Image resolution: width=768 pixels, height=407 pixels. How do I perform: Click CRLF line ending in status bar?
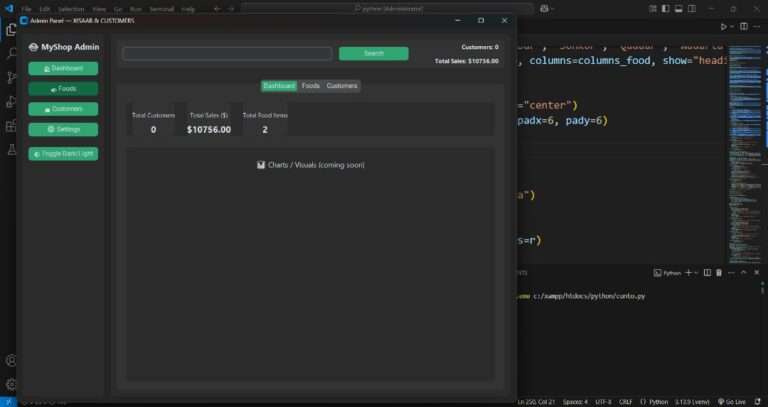click(625, 402)
